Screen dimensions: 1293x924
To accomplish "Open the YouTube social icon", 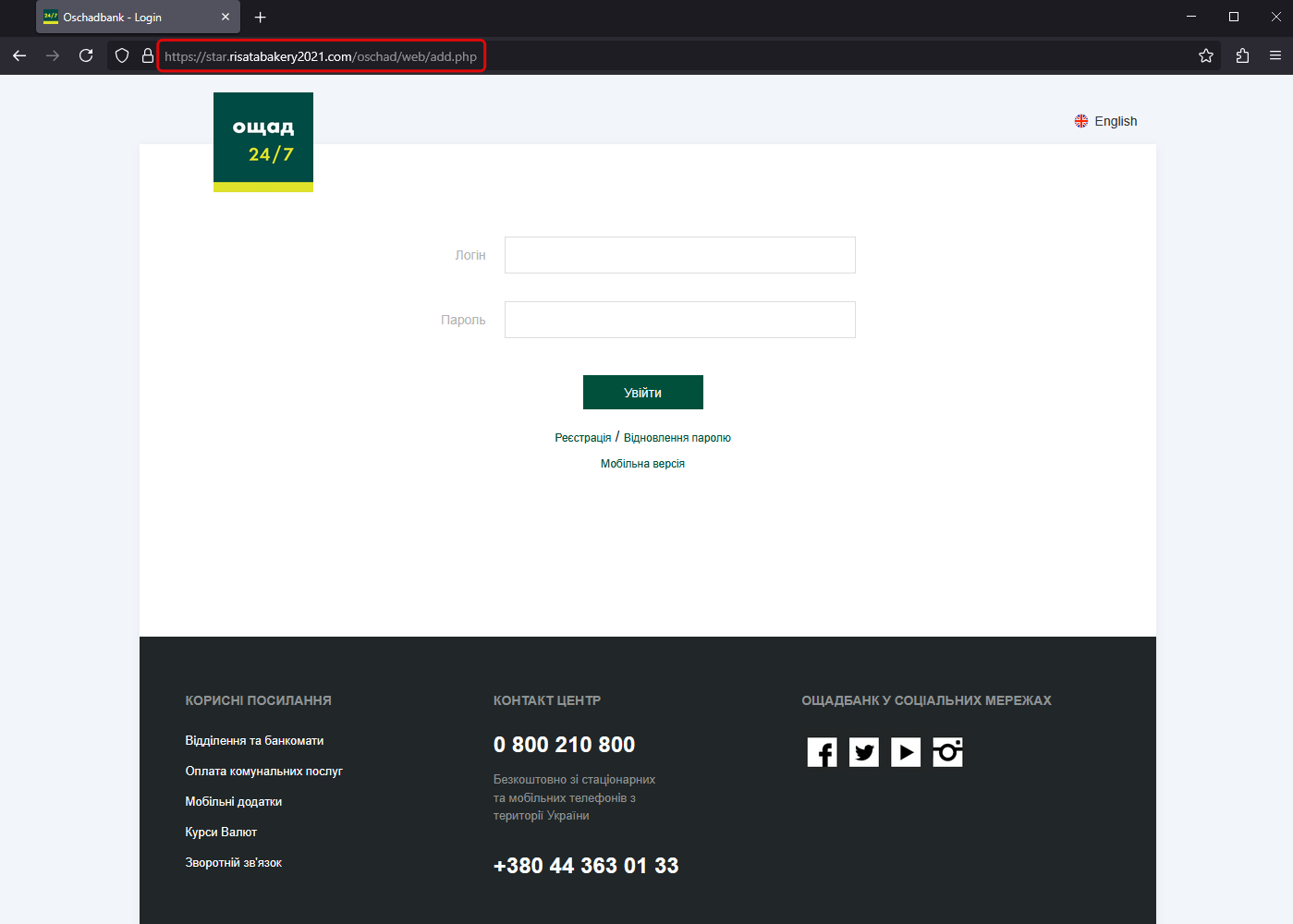I will [906, 752].
